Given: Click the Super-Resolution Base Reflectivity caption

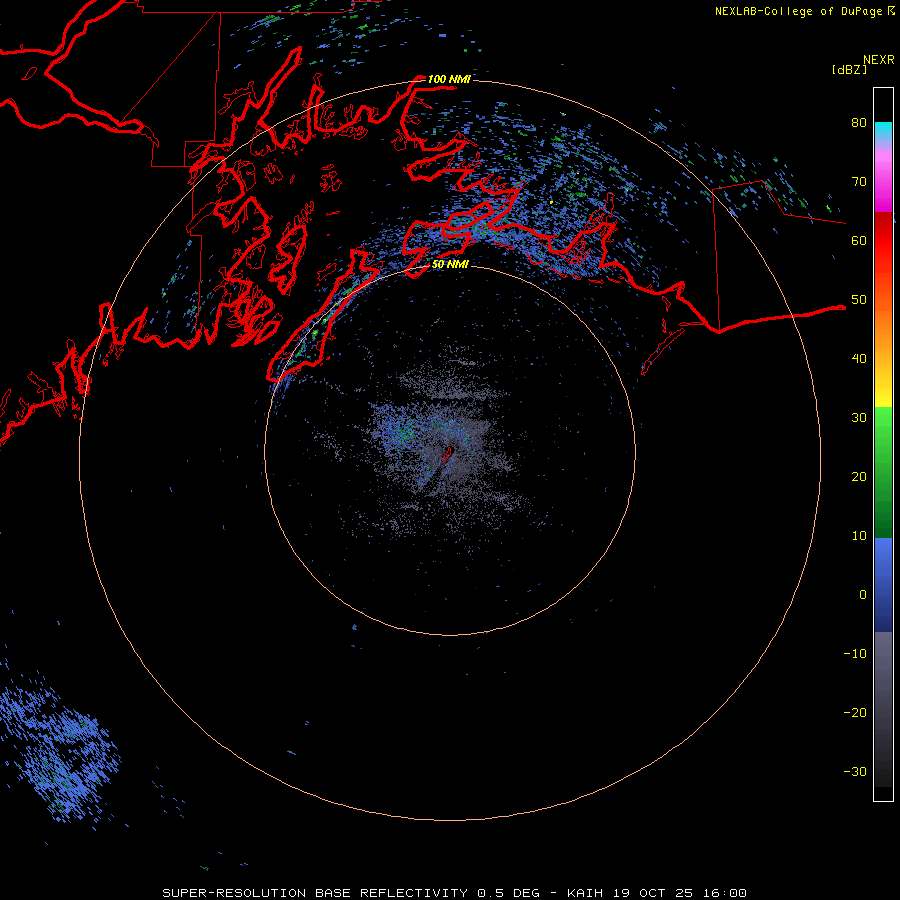Looking at the screenshot, I should click(x=454, y=893).
